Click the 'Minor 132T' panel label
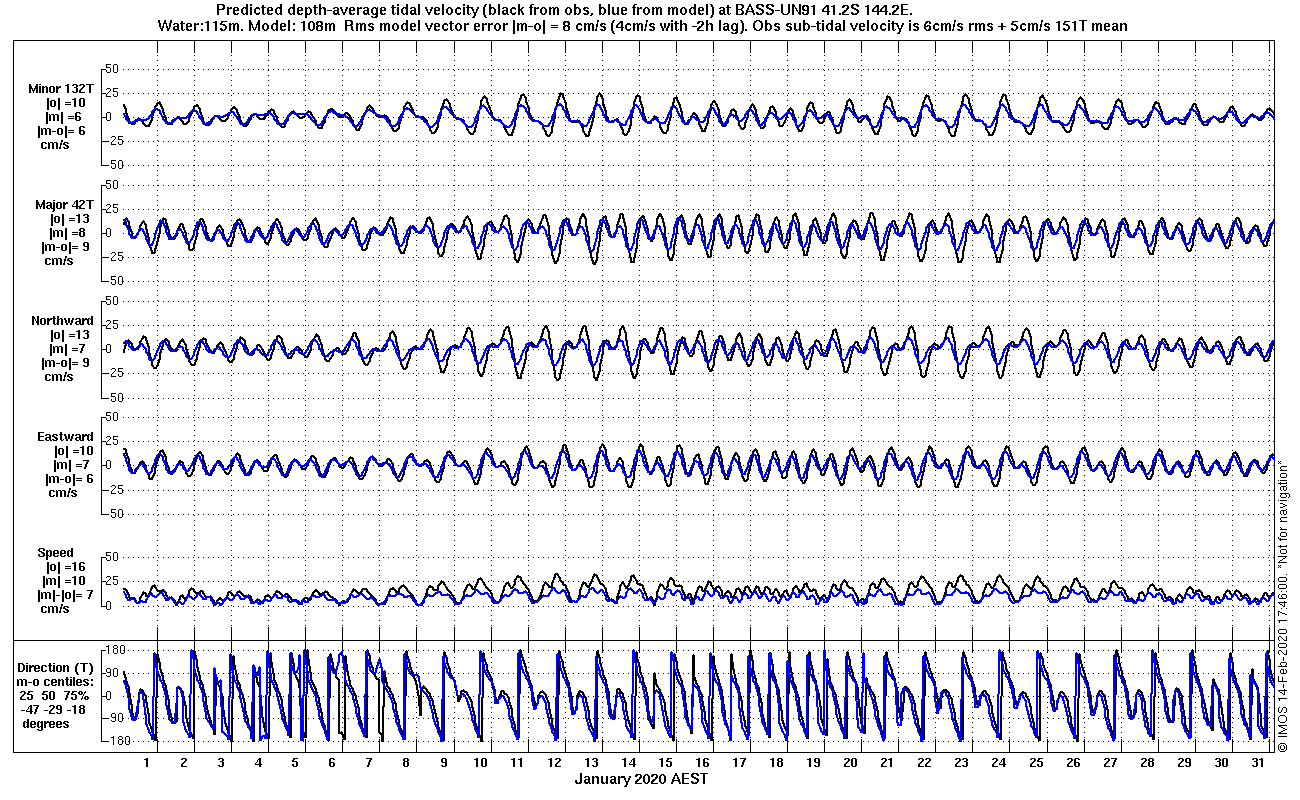The height and width of the screenshot is (800, 1300). click(61, 89)
